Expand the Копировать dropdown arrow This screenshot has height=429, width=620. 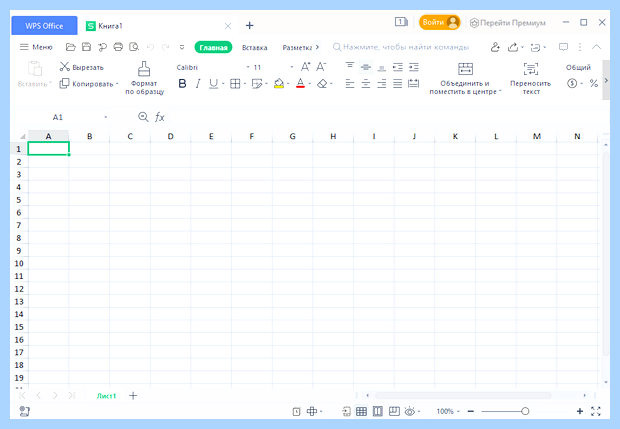[x=117, y=84]
